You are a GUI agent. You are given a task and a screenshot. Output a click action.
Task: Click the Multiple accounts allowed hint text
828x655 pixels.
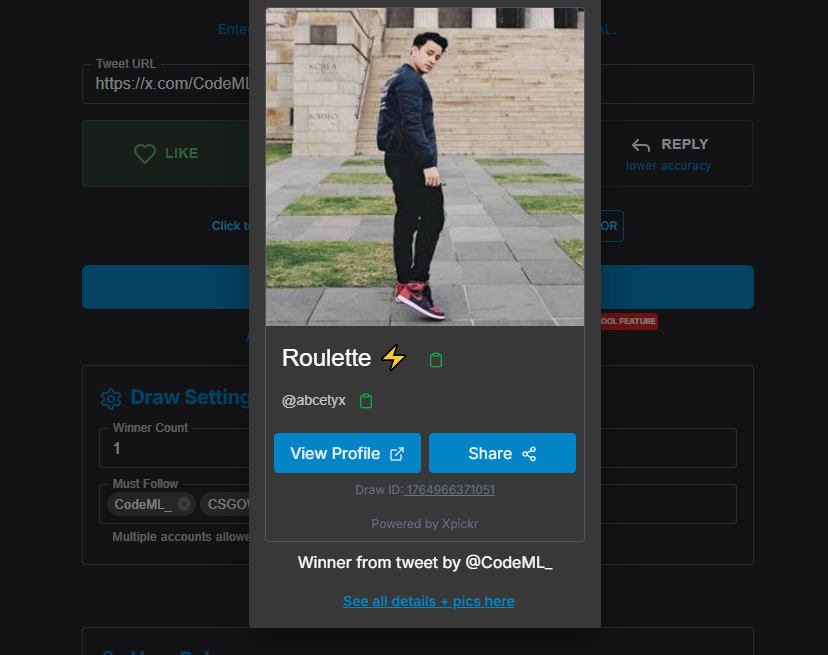point(181,537)
